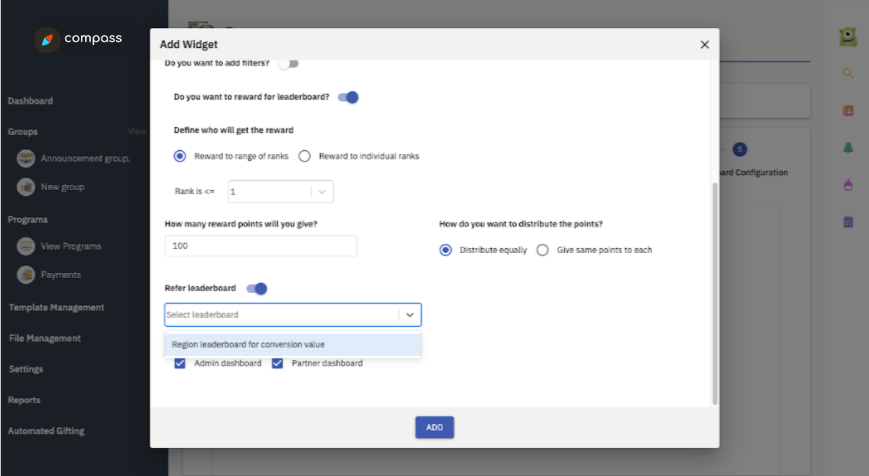Open Reports in the sidebar
The width and height of the screenshot is (869, 476).
pos(24,400)
